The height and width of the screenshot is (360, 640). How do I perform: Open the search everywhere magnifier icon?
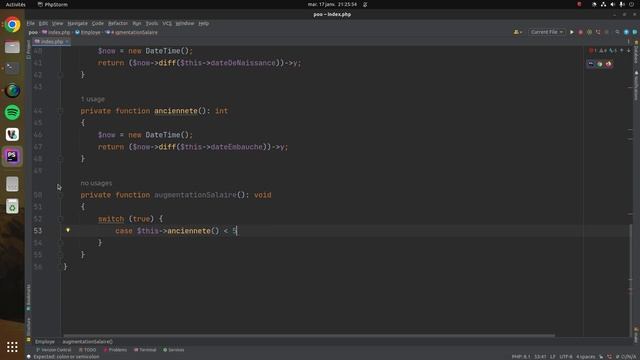point(617,32)
